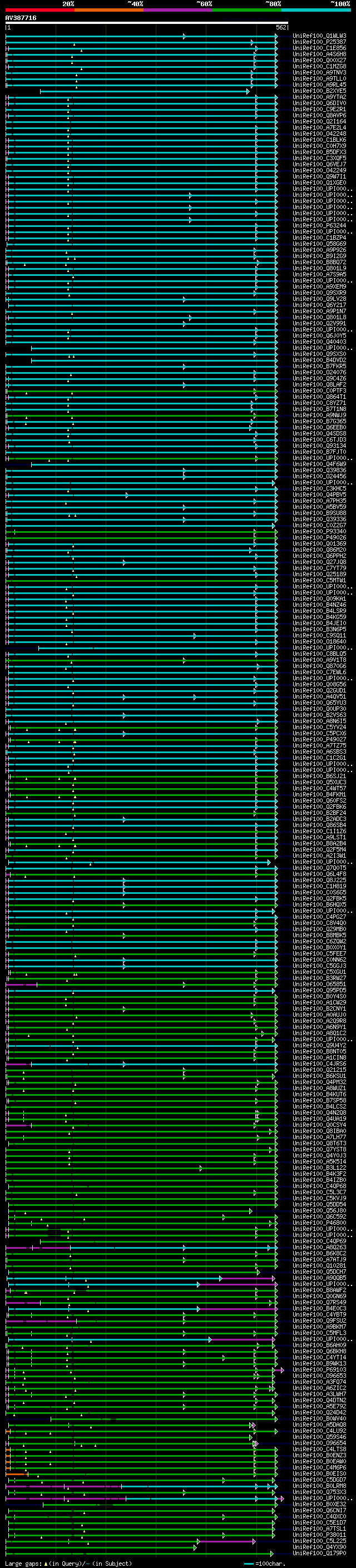
Task: Open hit UniRef100_Q1WLW3
Action: click(319, 36)
